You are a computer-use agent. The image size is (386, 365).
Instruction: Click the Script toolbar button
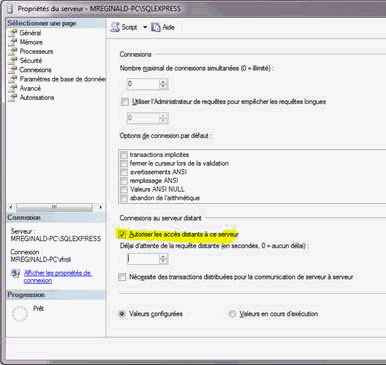click(124, 27)
